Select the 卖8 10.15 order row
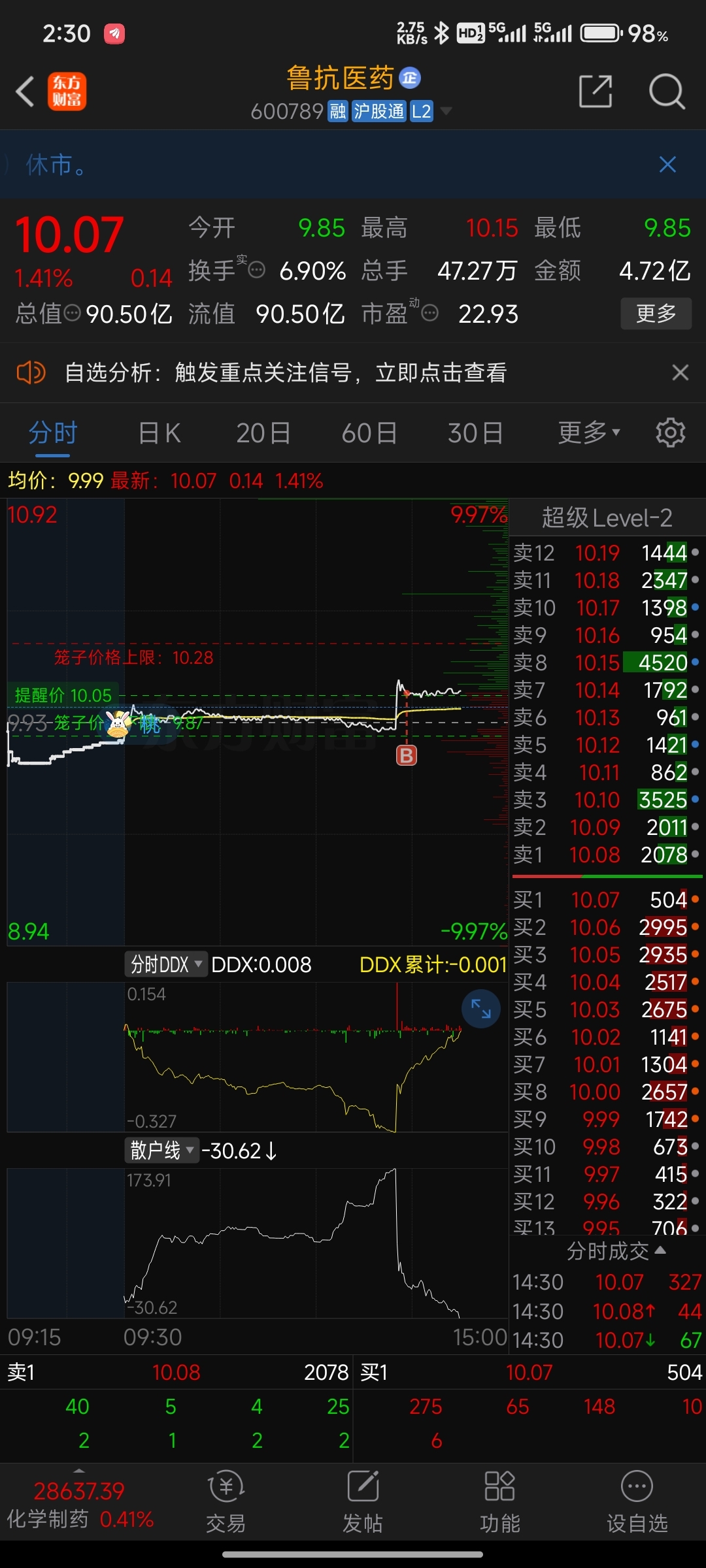Viewport: 706px width, 1568px height. 606,662
